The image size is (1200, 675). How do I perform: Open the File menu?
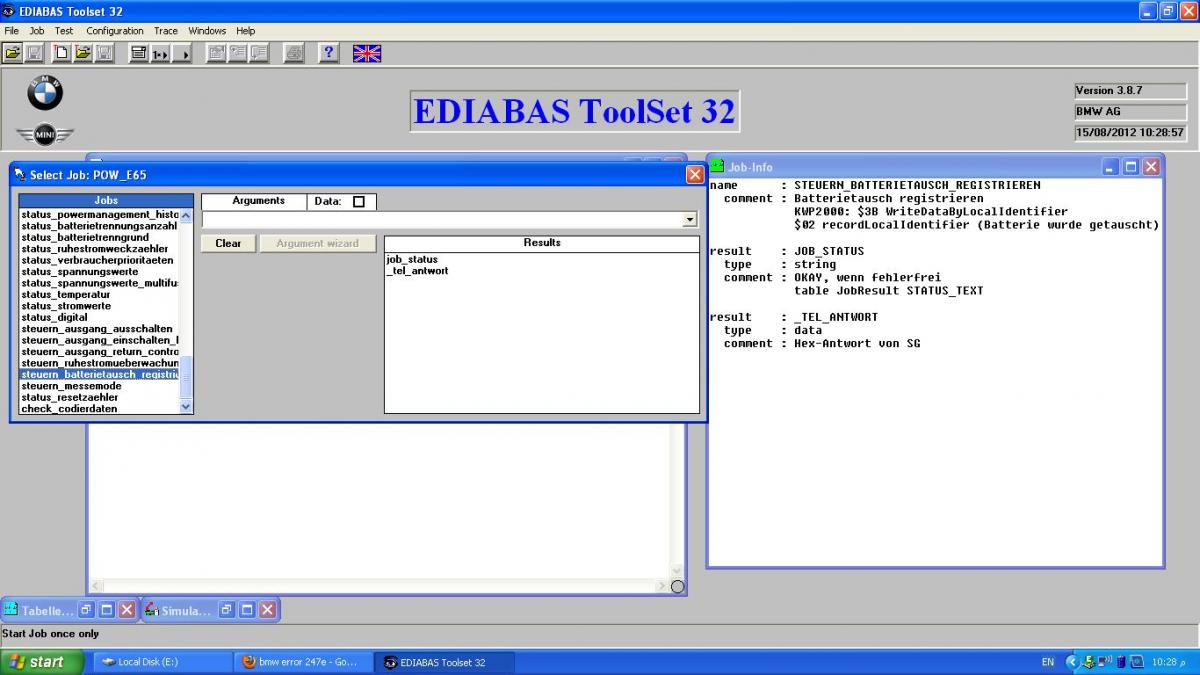[12, 31]
